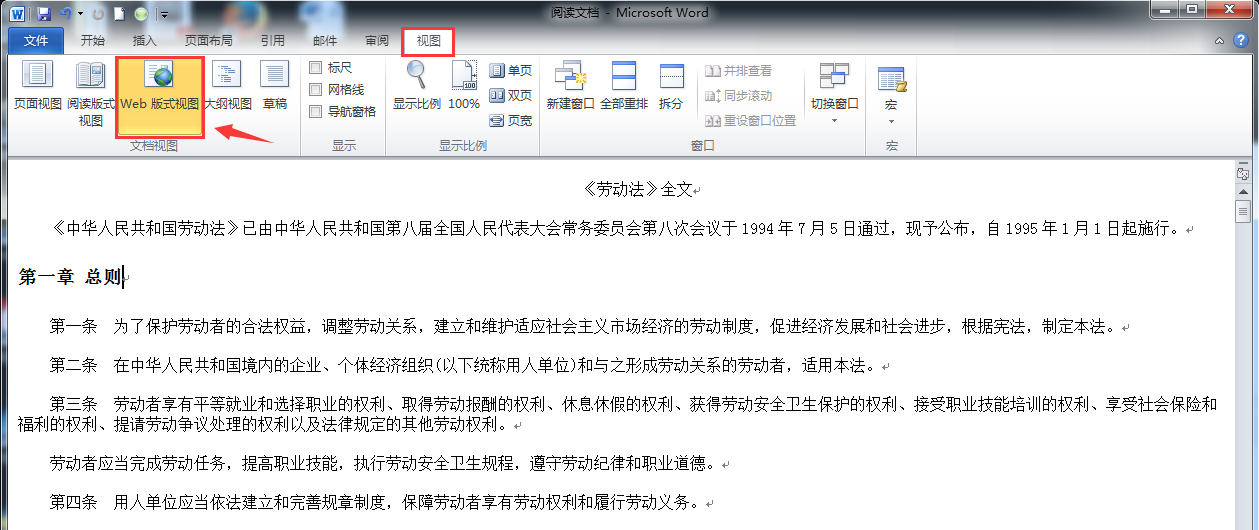Open the References tab (引用)

pyautogui.click(x=272, y=41)
